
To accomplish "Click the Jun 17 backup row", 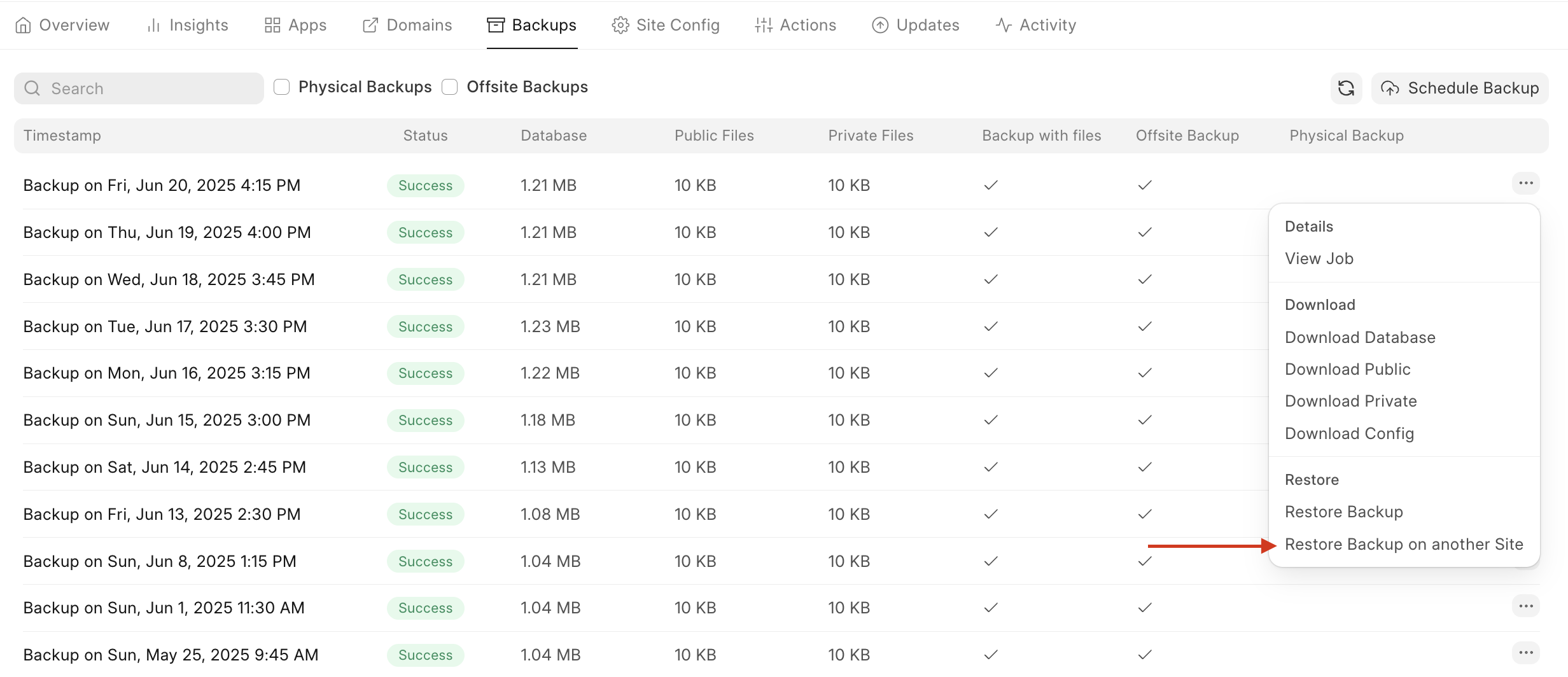I will (x=165, y=326).
